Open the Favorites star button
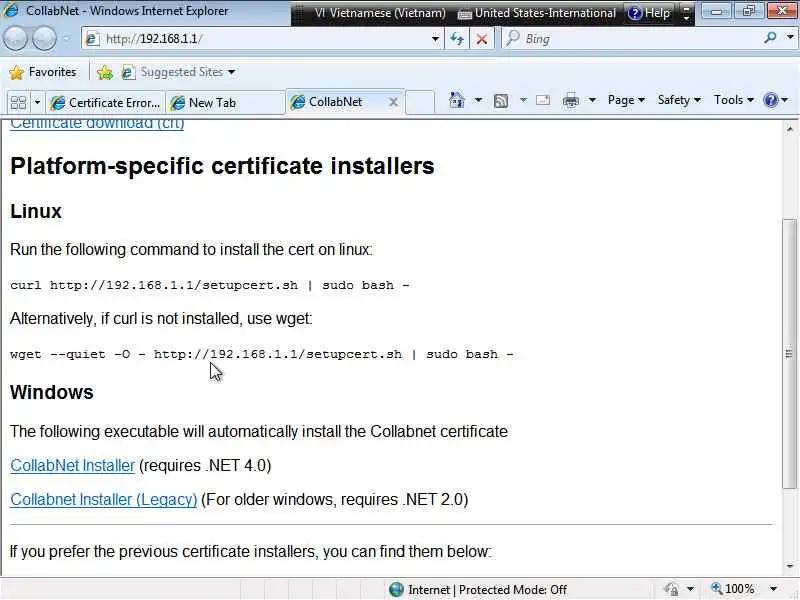This screenshot has width=800, height=600. click(x=43, y=72)
